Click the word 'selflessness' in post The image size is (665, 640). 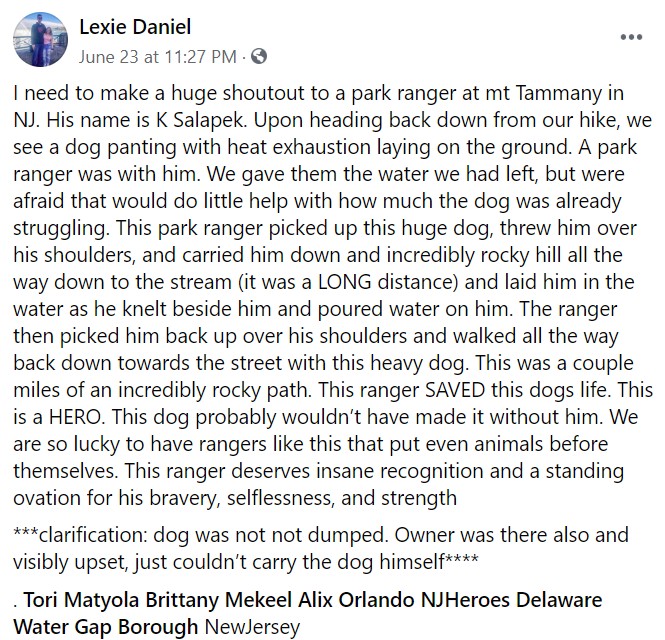click(x=281, y=498)
